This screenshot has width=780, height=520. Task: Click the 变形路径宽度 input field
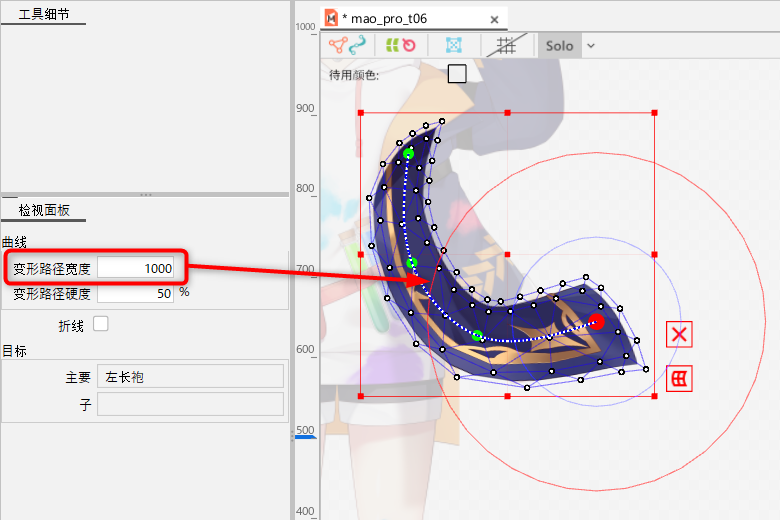tap(136, 268)
